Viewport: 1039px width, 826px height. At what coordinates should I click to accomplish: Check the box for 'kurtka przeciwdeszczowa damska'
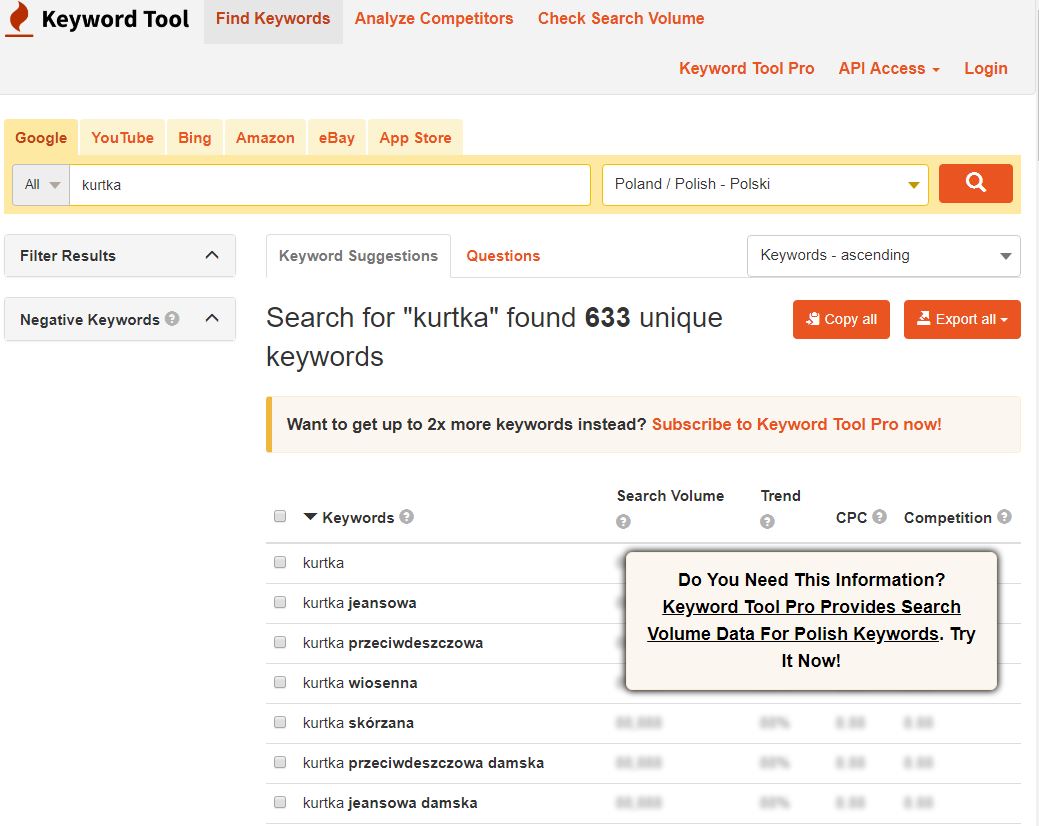click(280, 762)
